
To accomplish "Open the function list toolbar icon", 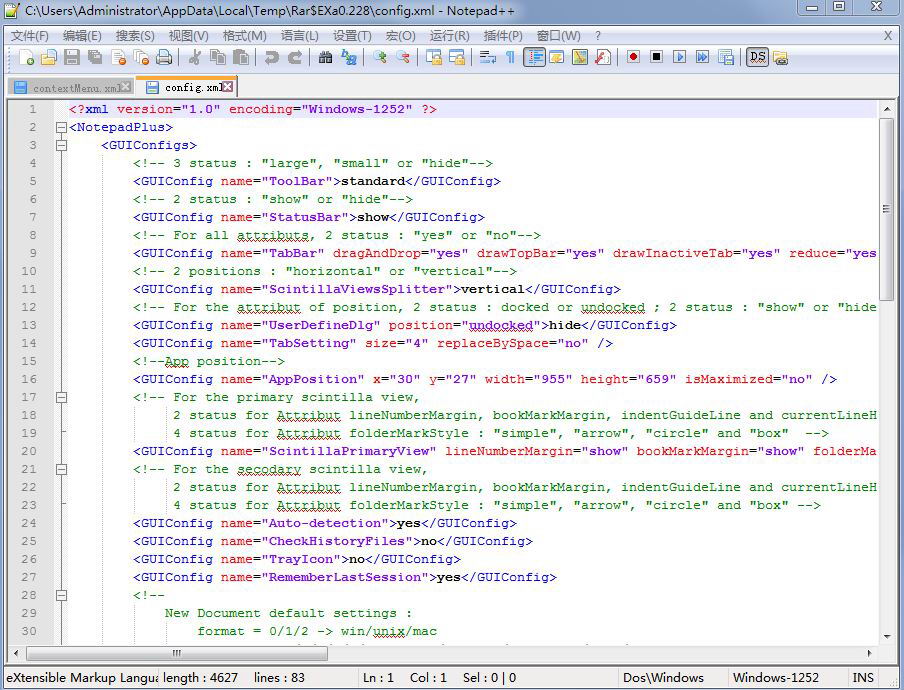I will (603, 57).
